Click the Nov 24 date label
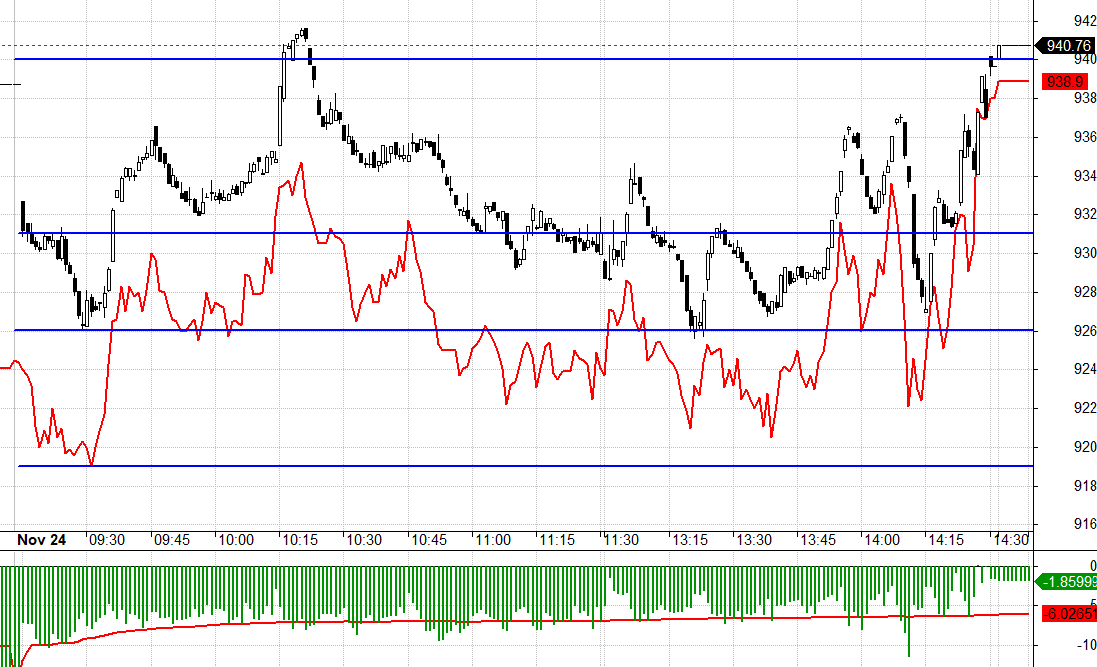The width and height of the screenshot is (1097, 667). pyautogui.click(x=42, y=540)
